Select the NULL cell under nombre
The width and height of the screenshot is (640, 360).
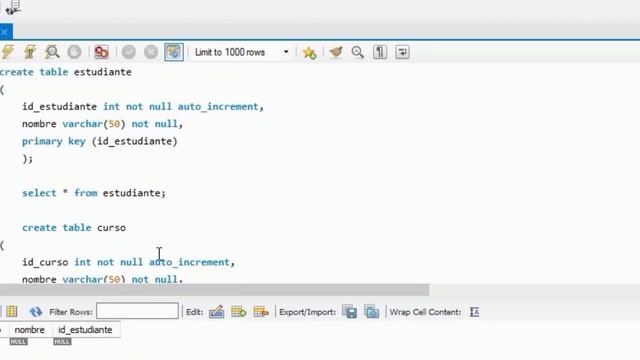[18, 342]
